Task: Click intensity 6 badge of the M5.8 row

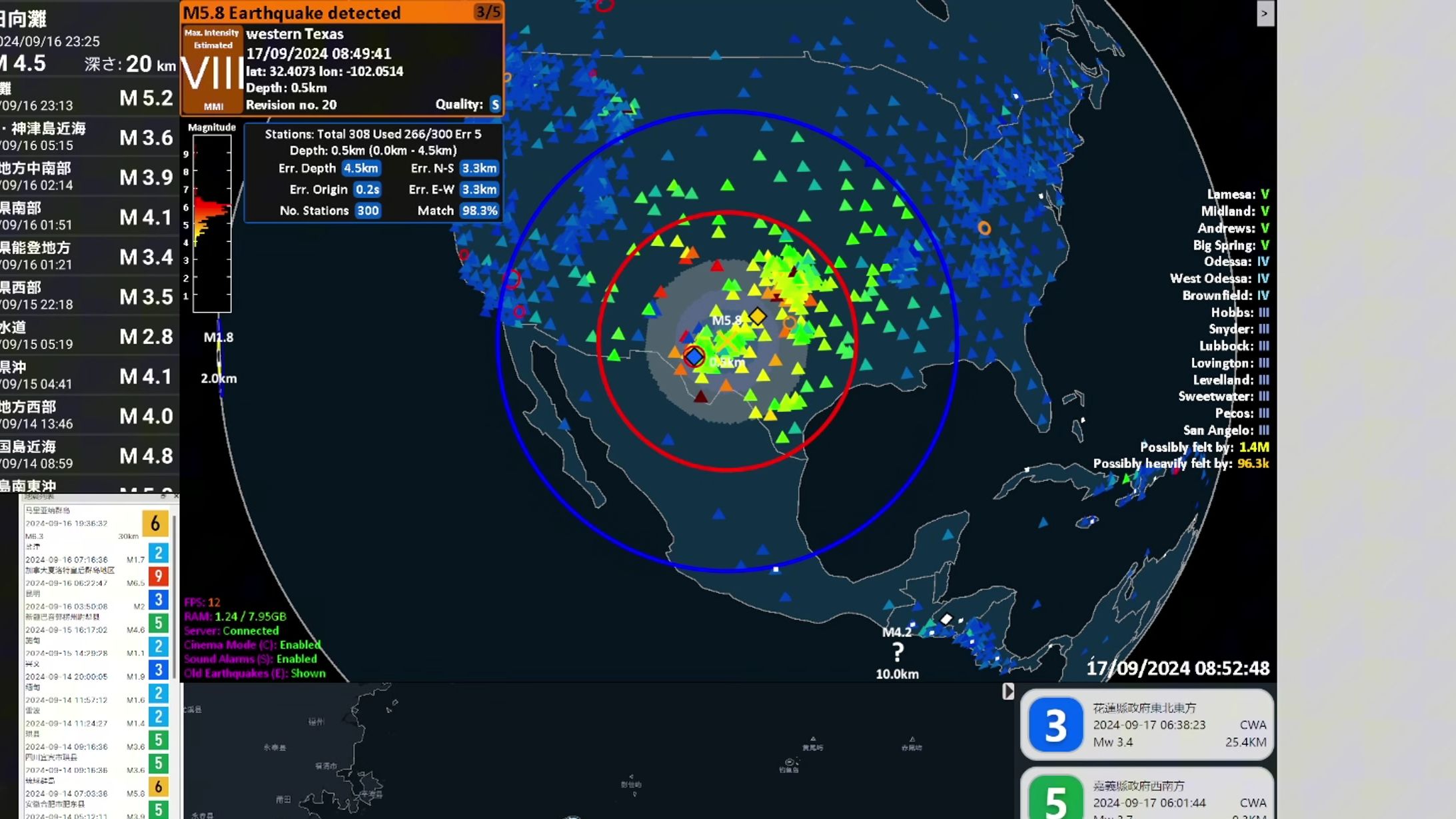Action: pos(158,786)
